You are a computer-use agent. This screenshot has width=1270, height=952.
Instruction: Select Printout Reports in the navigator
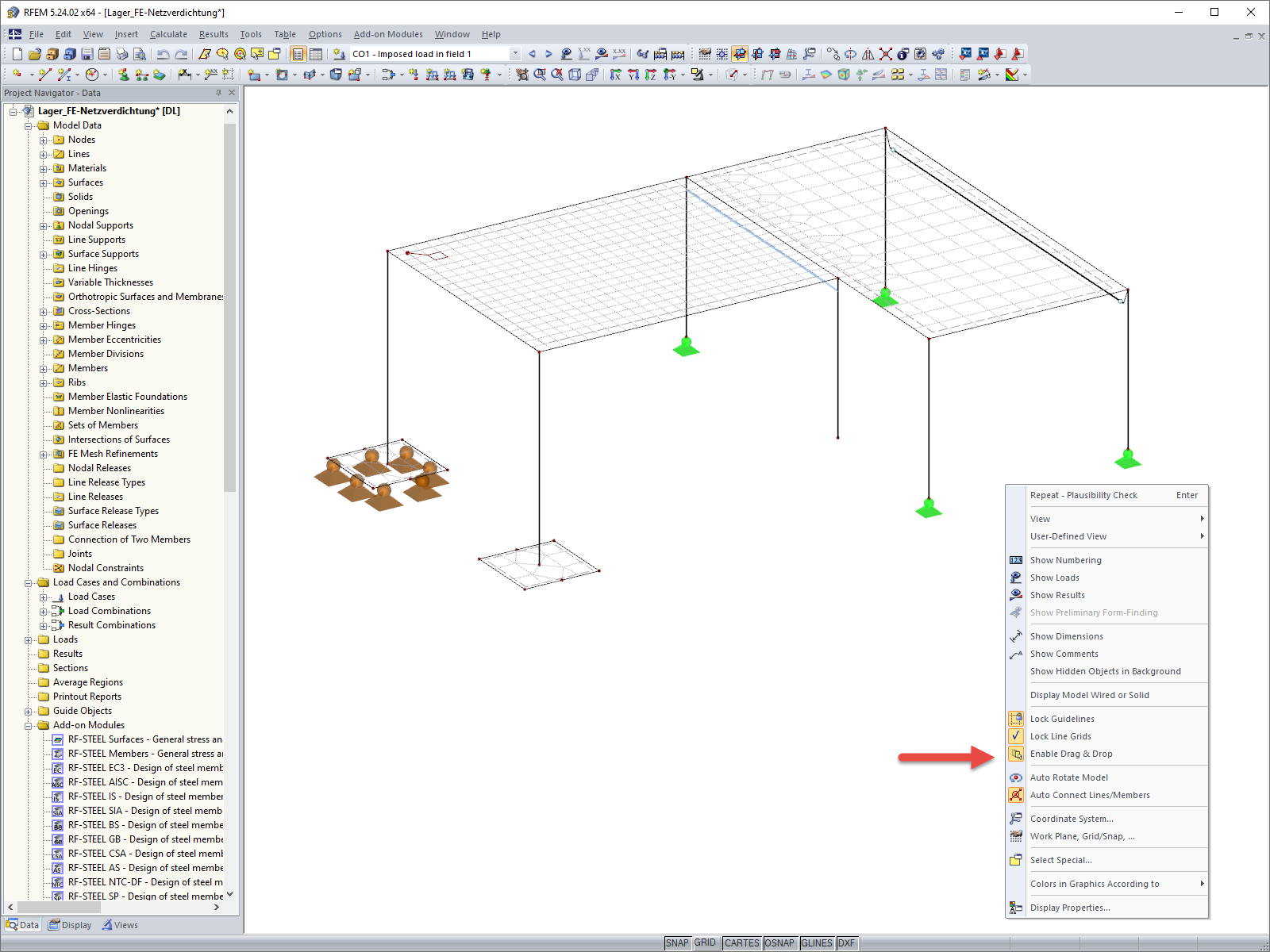[87, 697]
